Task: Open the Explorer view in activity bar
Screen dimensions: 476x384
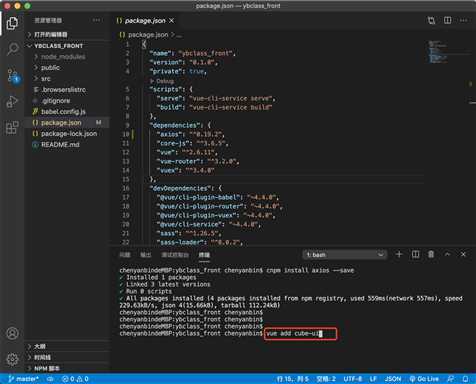Action: [12, 23]
